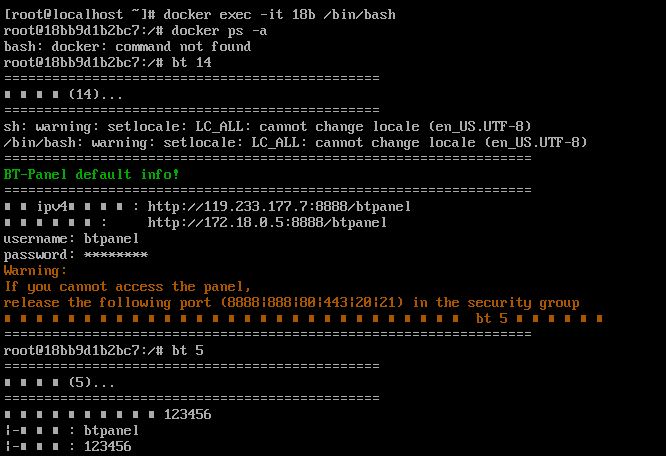Open the internal 172.18.0.5 panel URL
The width and height of the screenshot is (666, 456).
point(267,223)
